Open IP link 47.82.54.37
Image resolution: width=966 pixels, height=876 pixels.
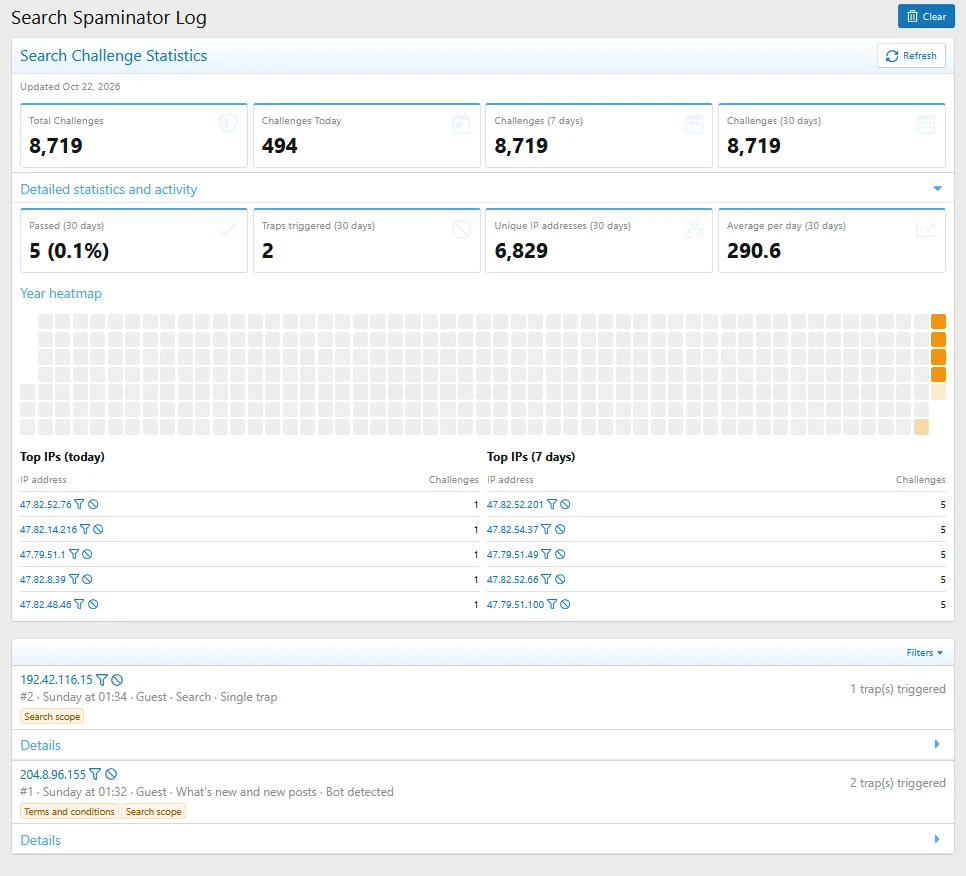point(513,529)
